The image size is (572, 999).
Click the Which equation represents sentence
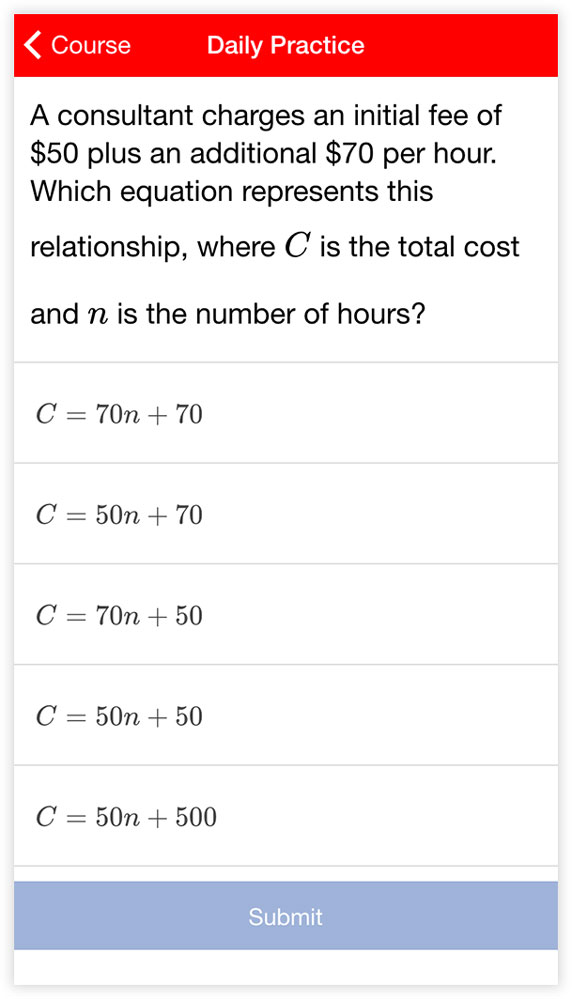232,192
